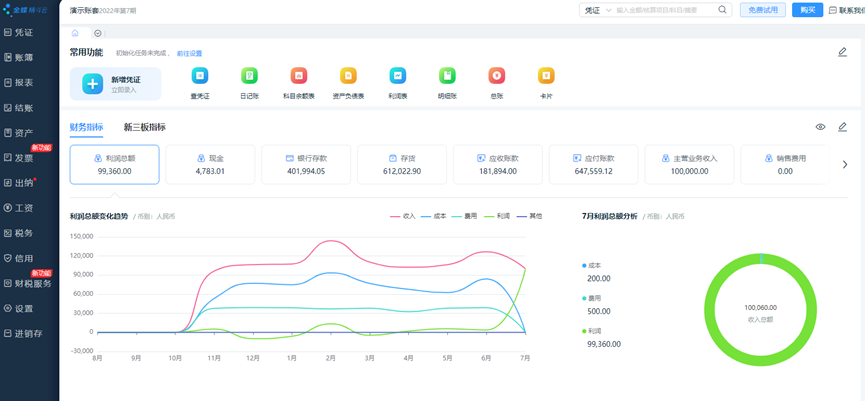865x401 pixels.
Task: Click the search magnifier icon
Action: tap(722, 9)
